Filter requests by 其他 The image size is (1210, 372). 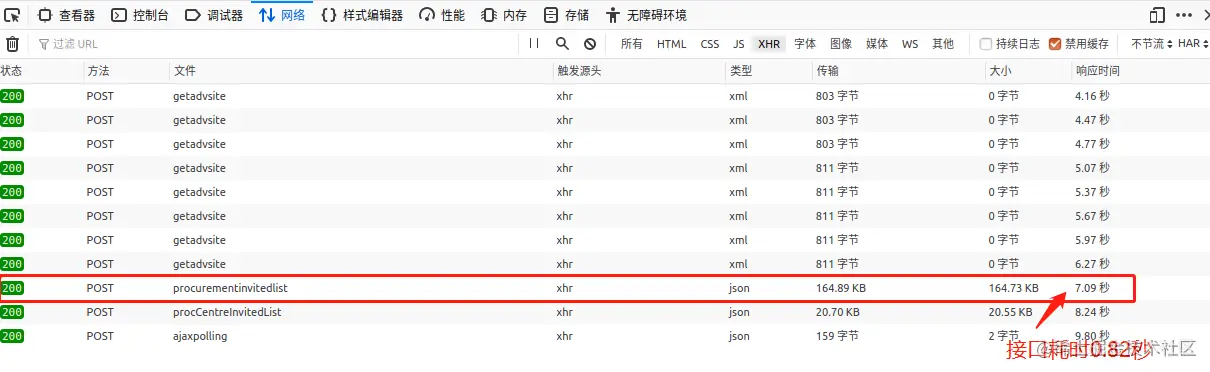coord(943,44)
